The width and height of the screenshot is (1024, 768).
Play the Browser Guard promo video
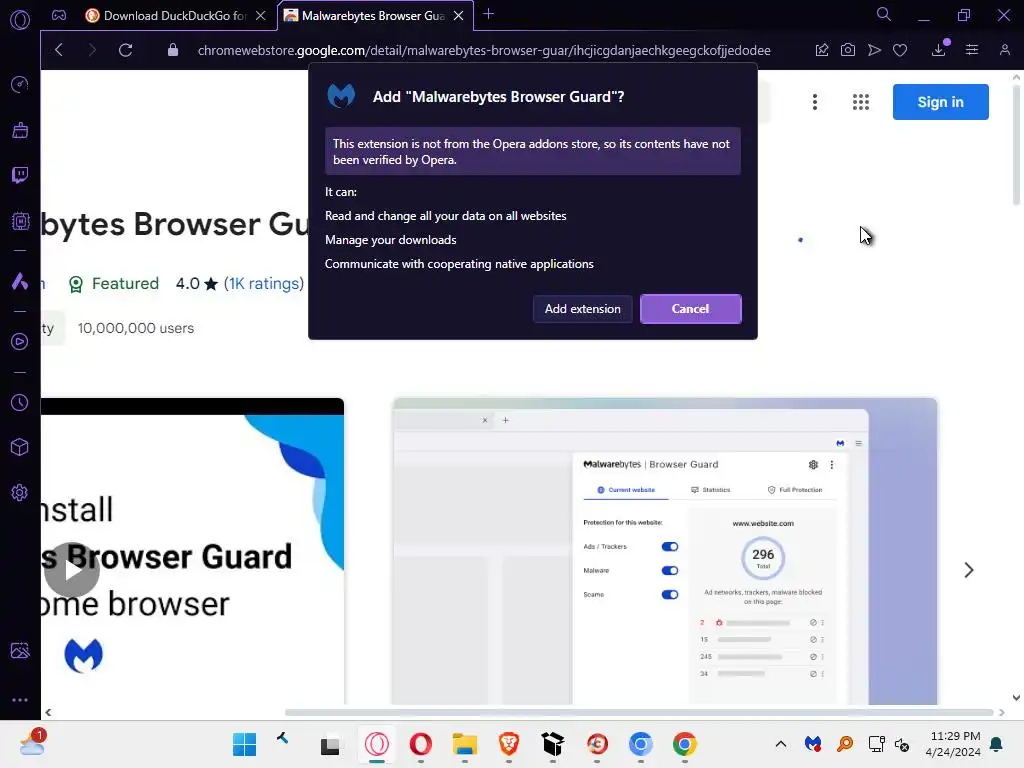pyautogui.click(x=72, y=569)
